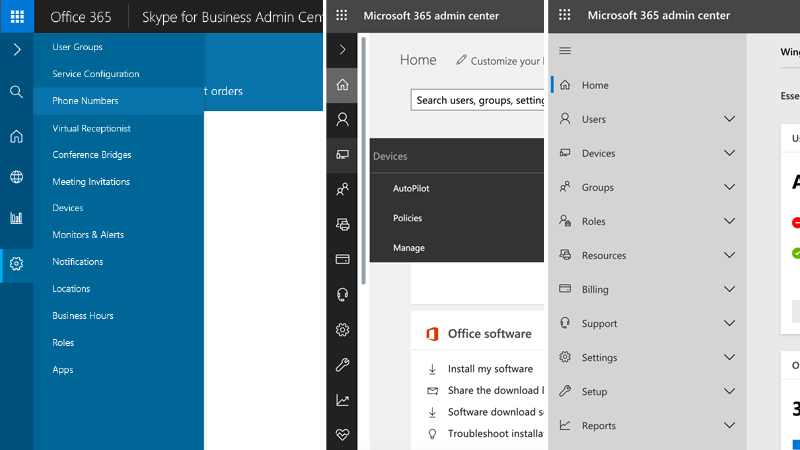The width and height of the screenshot is (800, 450).
Task: Click the Reports chart icon in dark rail
Action: tap(342, 400)
